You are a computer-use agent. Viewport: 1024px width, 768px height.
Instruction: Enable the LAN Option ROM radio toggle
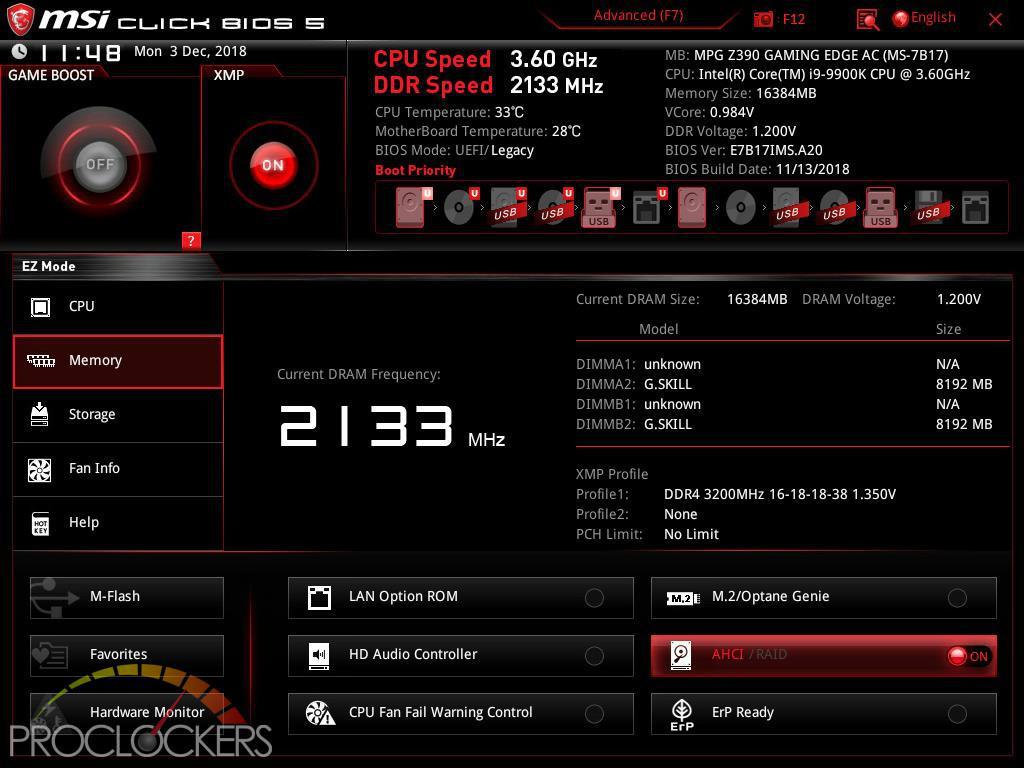[x=594, y=598]
